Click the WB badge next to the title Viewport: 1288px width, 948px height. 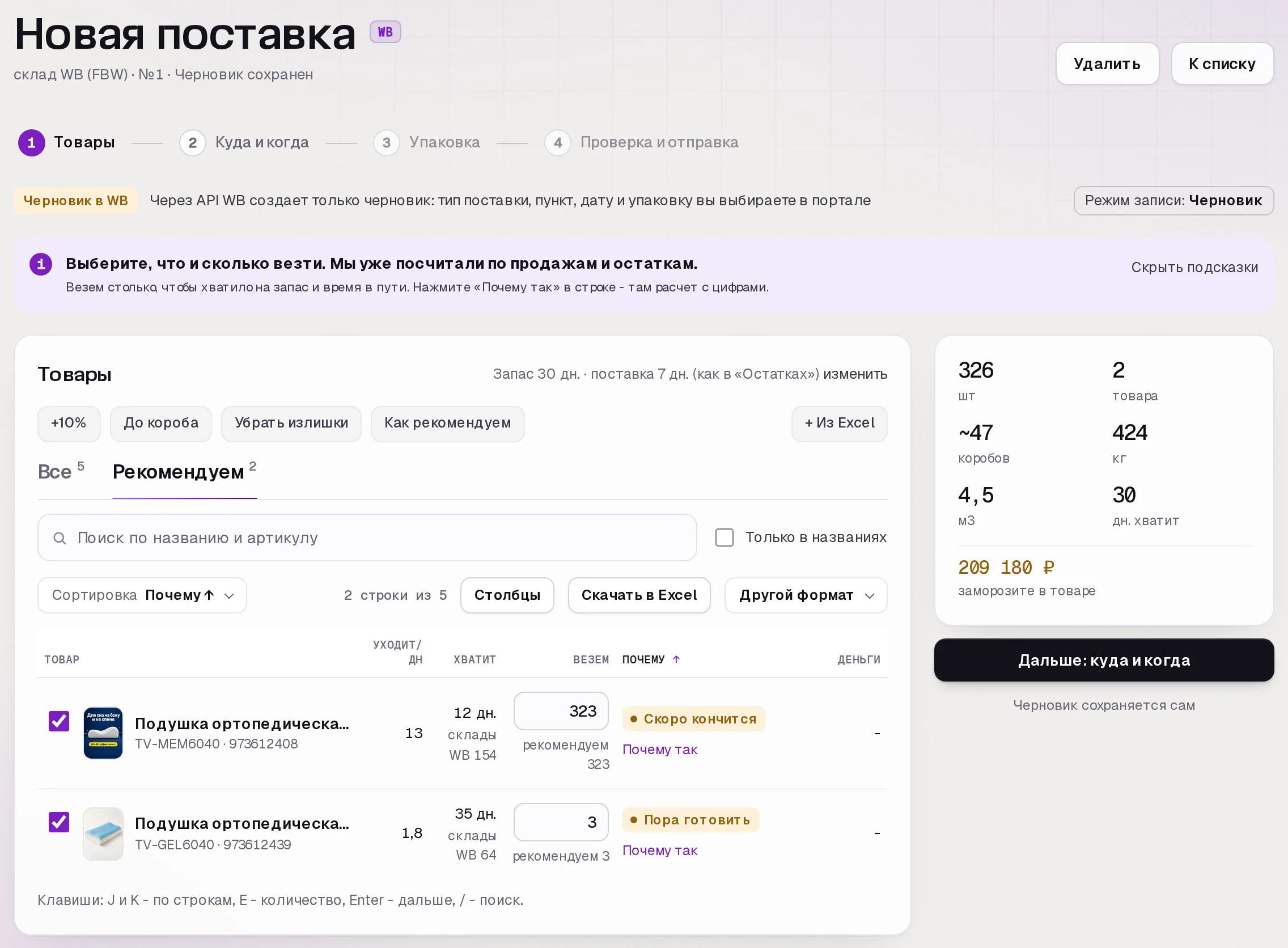click(385, 32)
